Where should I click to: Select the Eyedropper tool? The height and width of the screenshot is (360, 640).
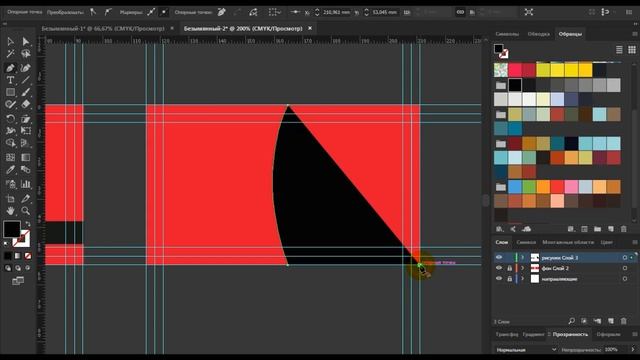click(11, 170)
